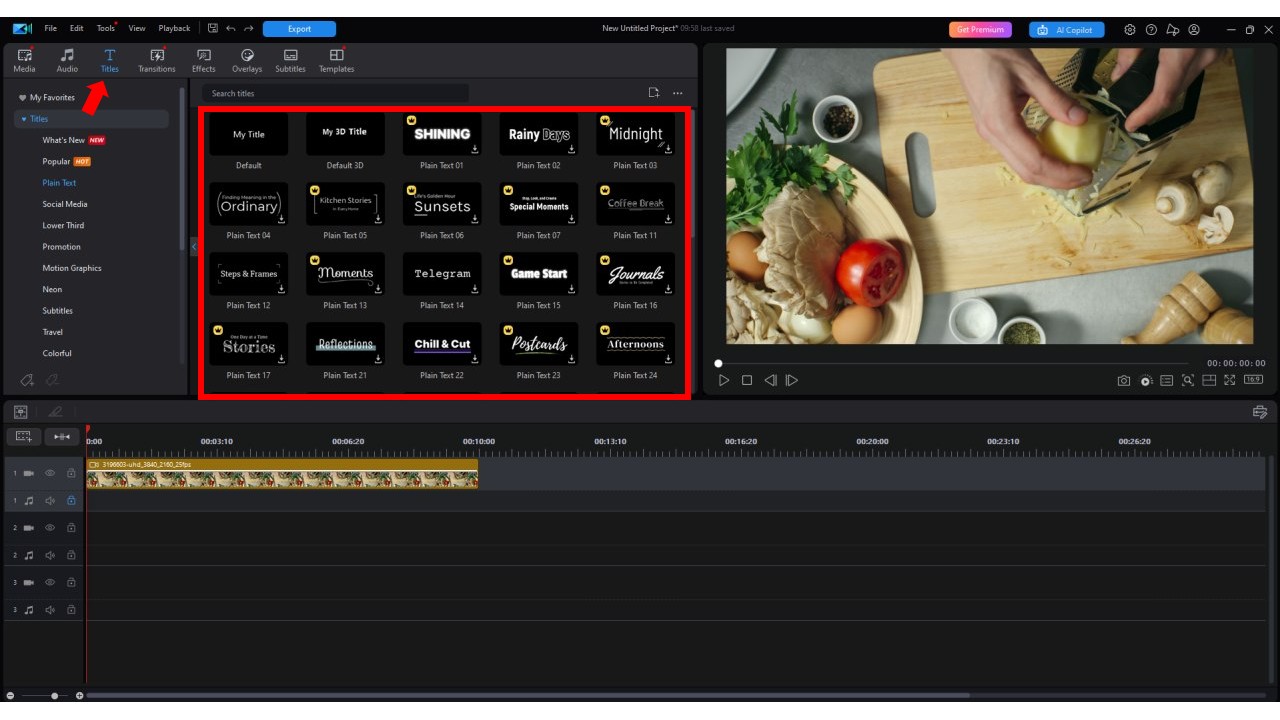This screenshot has width=1280, height=720.
Task: Open the View menu
Action: click(x=137, y=29)
